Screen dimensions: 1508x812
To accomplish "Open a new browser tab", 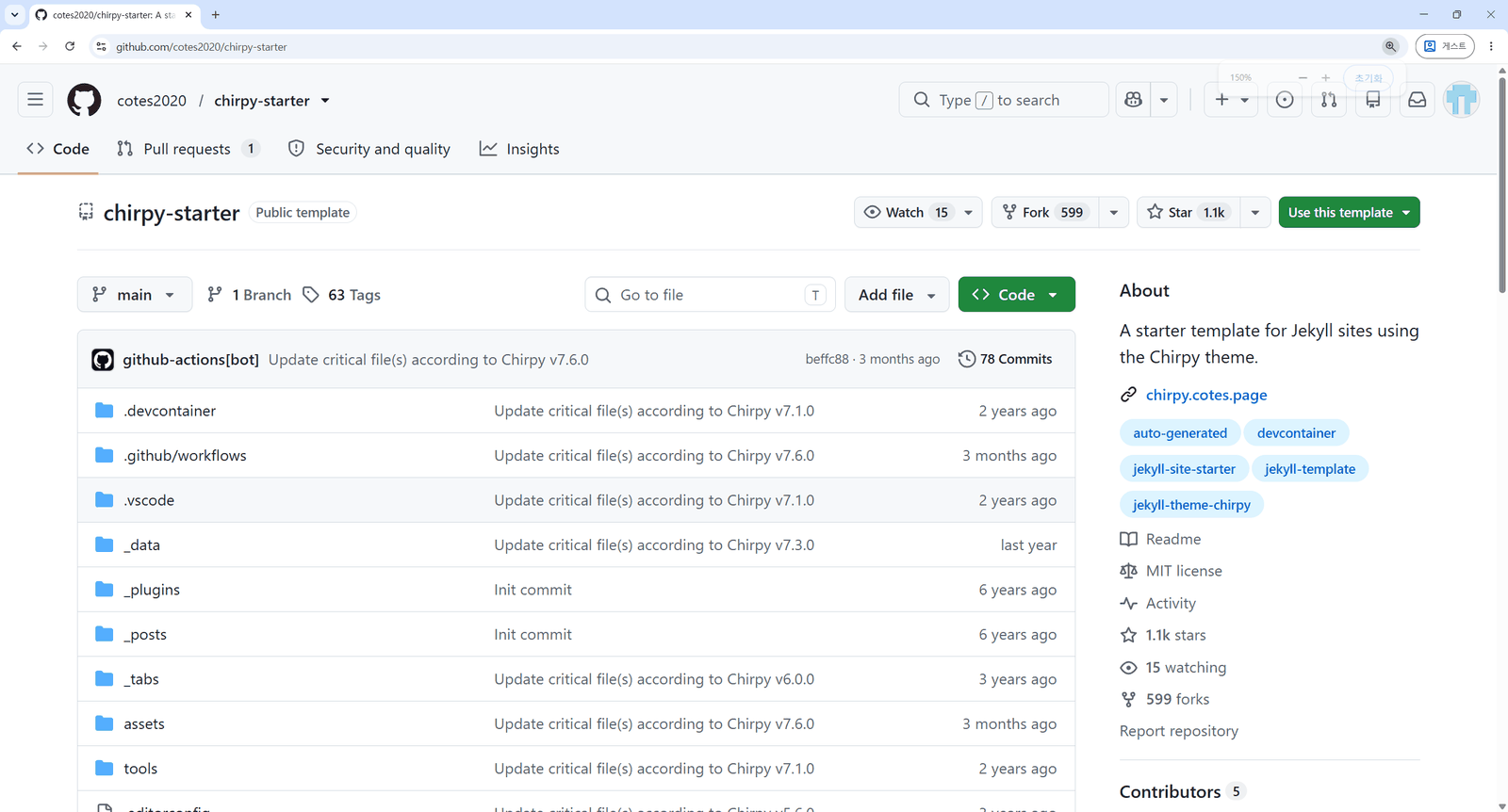I will [x=216, y=15].
